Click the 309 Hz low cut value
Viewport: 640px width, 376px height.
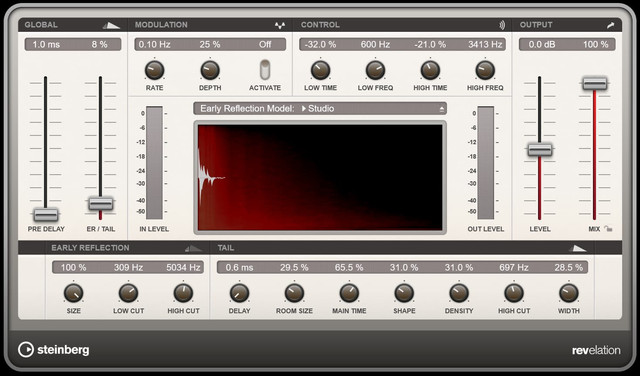129,268
